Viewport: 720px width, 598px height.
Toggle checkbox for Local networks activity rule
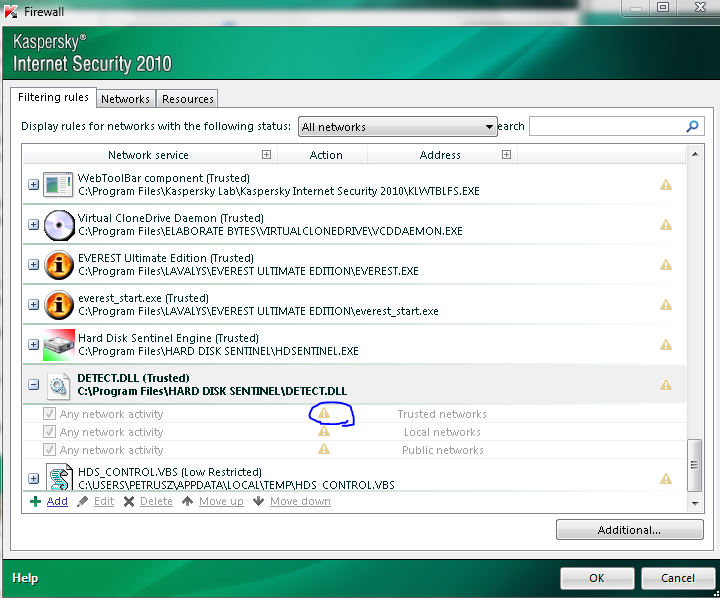(49, 432)
